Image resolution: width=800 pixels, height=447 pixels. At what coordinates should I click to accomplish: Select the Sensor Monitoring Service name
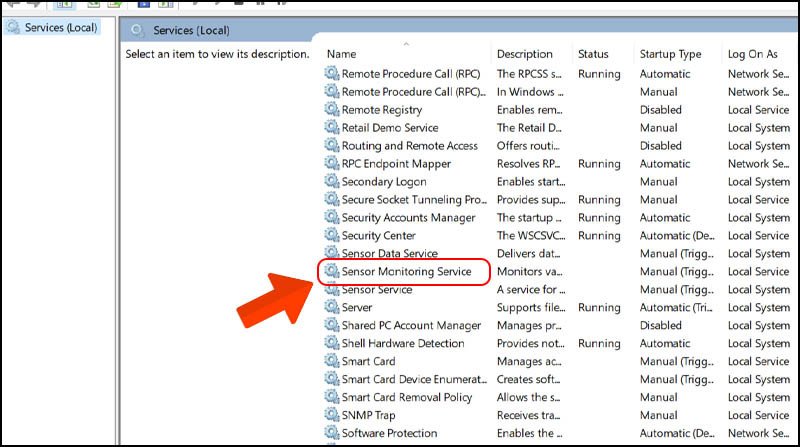tap(406, 271)
